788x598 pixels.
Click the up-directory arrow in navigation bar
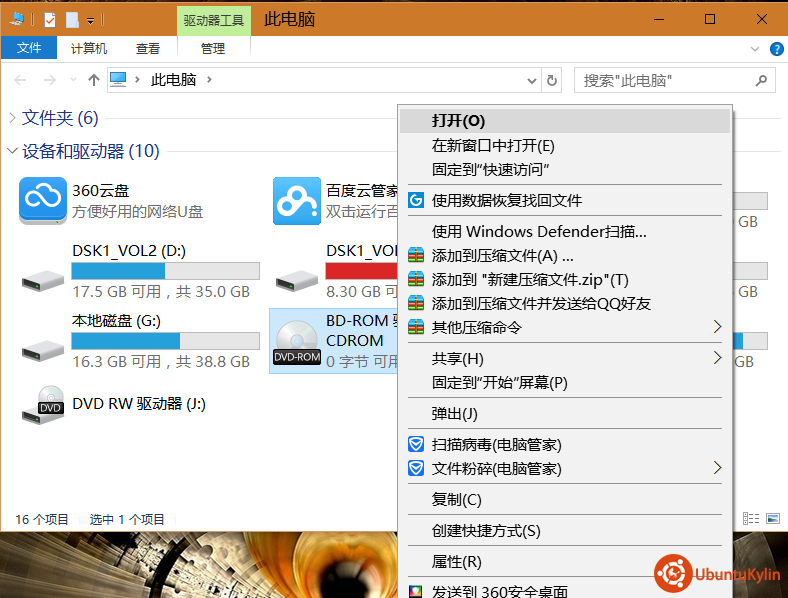pyautogui.click(x=94, y=80)
